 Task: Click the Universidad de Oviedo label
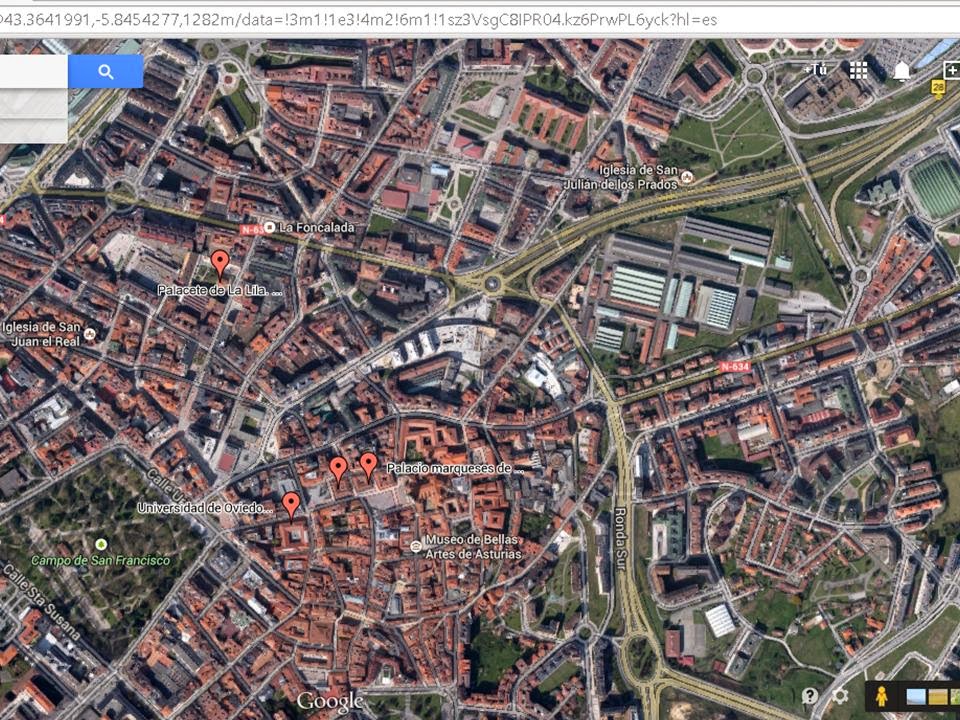click(205, 508)
